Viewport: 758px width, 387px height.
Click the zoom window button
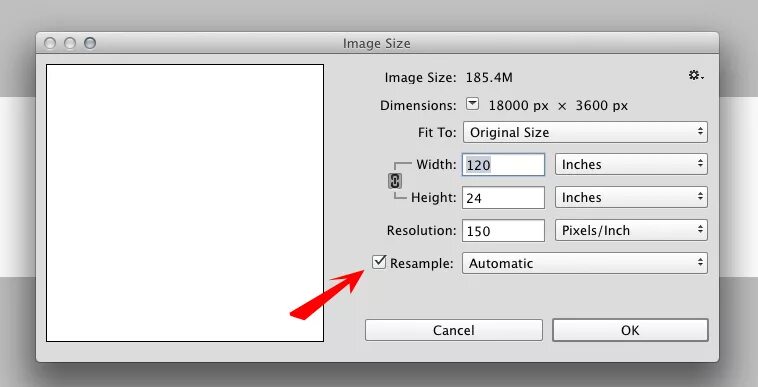[90, 43]
